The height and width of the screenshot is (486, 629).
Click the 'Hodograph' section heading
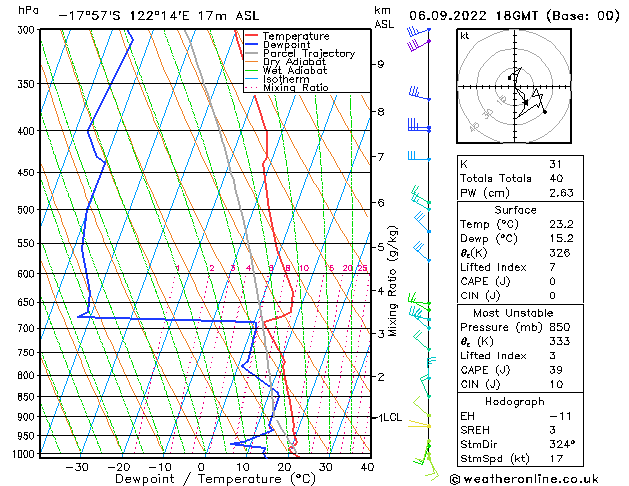coord(515,402)
